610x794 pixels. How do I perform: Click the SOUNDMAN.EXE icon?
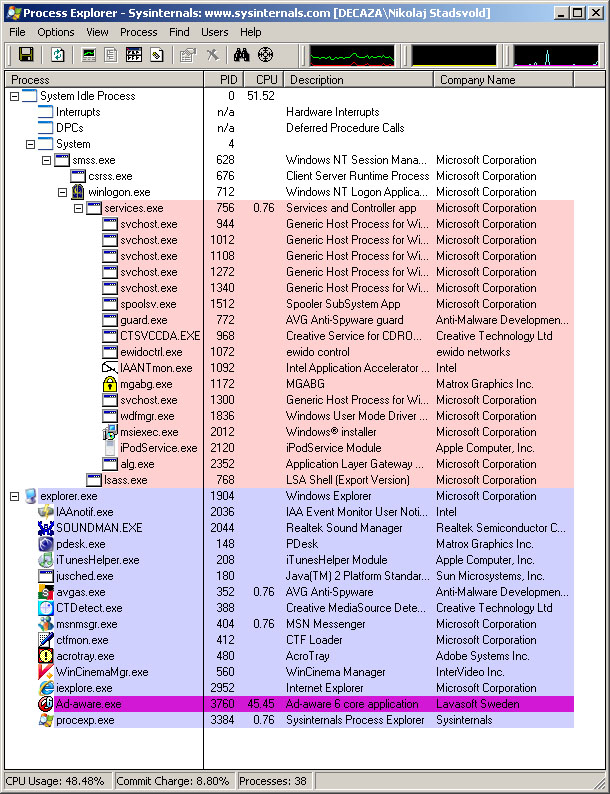pyautogui.click(x=46, y=528)
